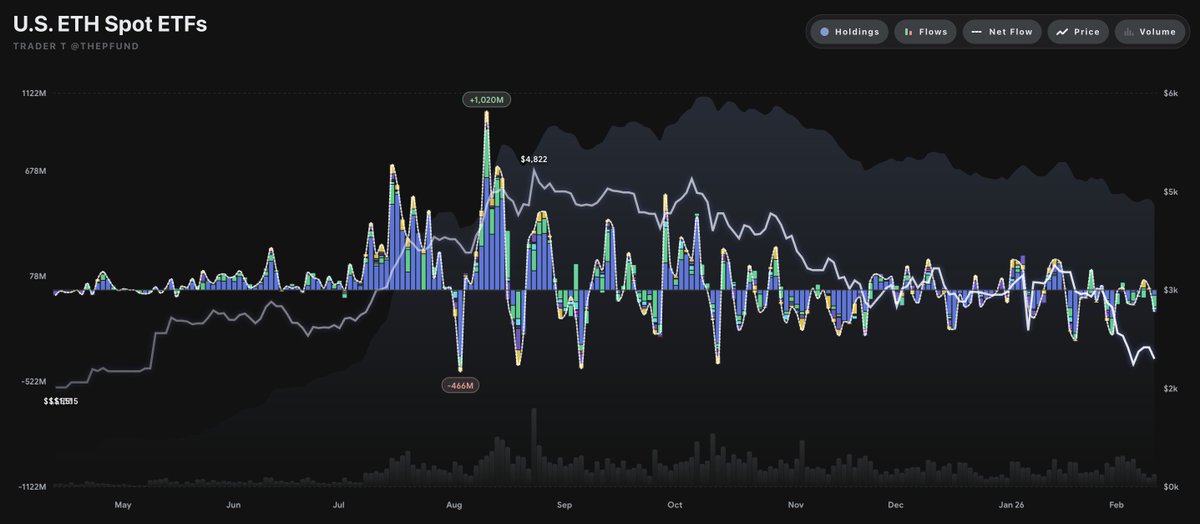
Task: Select the Aug label on time axis
Action: coord(453,505)
